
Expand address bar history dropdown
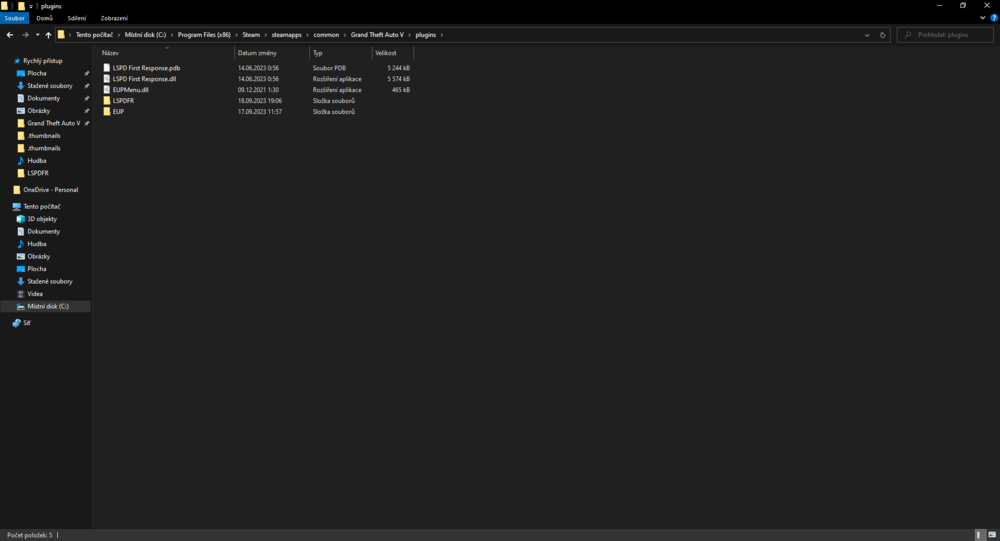click(x=867, y=35)
